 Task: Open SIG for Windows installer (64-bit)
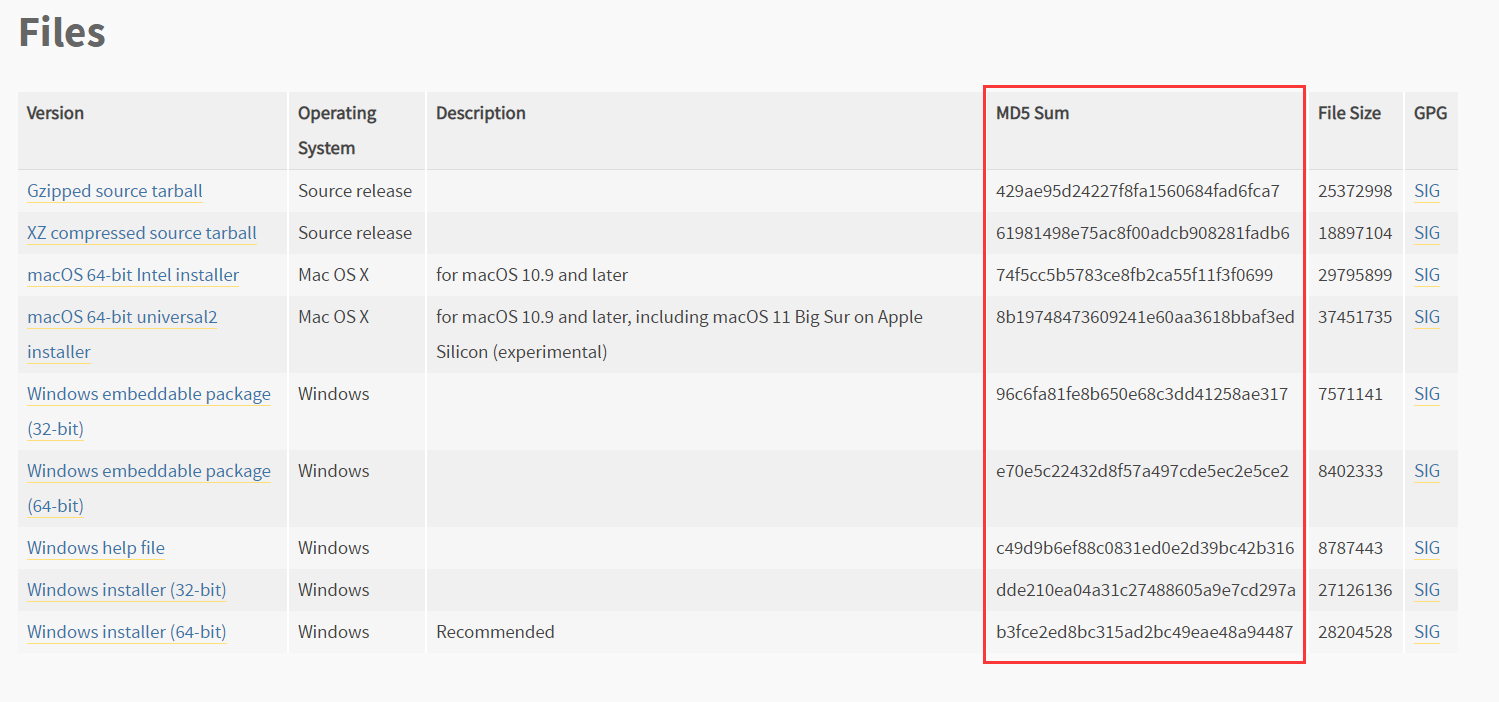pyautogui.click(x=1427, y=632)
